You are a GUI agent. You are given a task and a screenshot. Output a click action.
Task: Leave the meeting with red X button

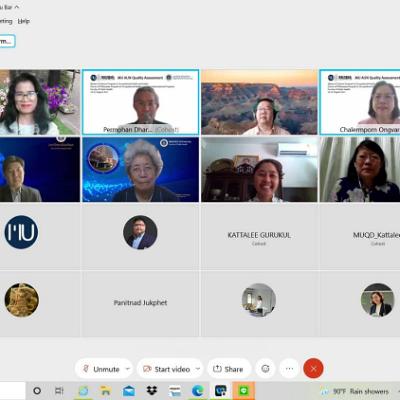(313, 369)
